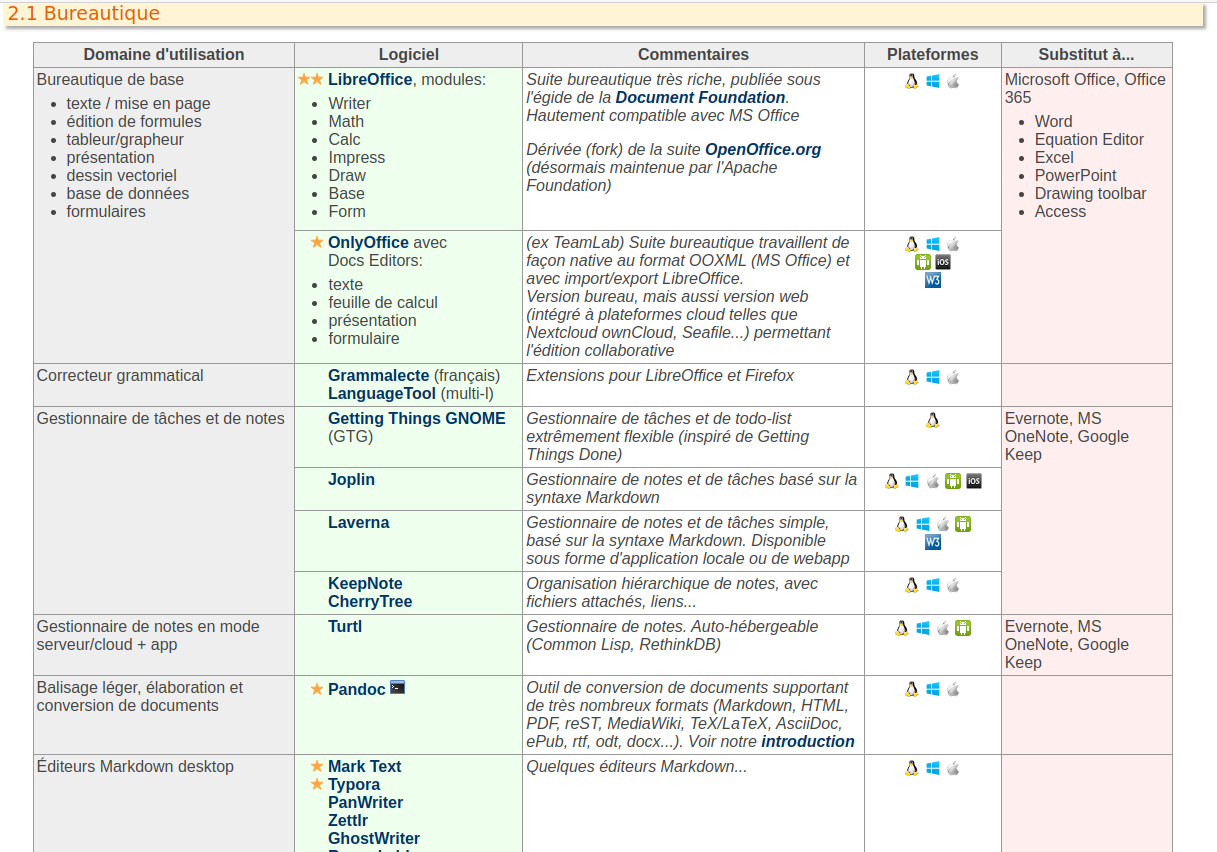Screen dimensions: 1217x852
Task: Click the star icon next to Typora
Action: tap(317, 785)
